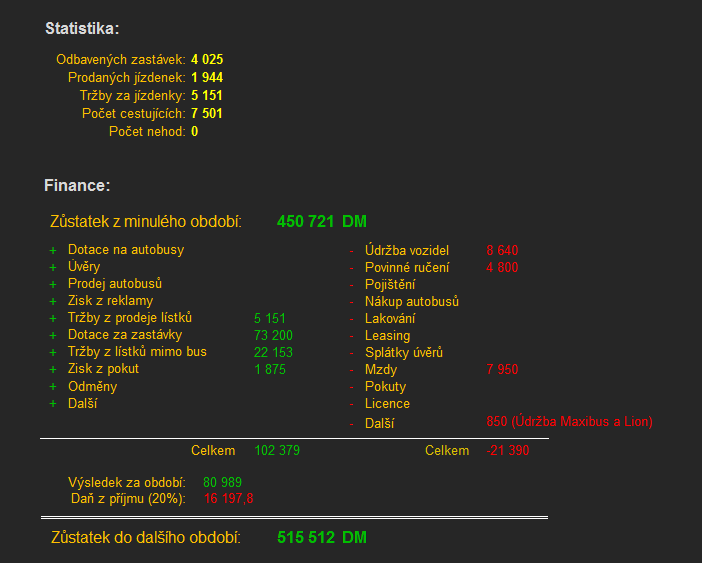
Task: Click the Statistika heading
Action: pyautogui.click(x=82, y=29)
